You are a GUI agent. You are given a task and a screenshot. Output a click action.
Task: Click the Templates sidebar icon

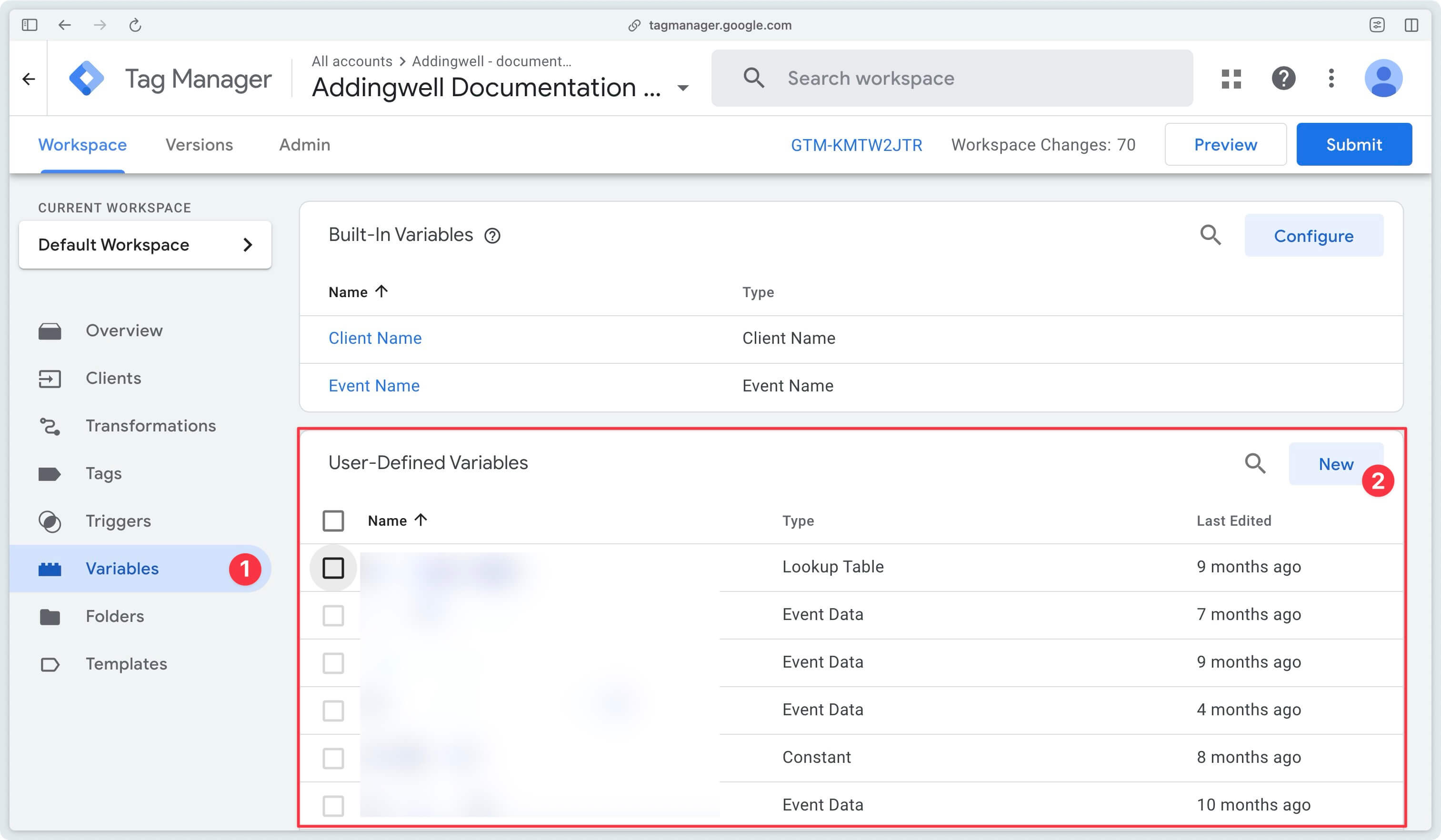click(50, 664)
